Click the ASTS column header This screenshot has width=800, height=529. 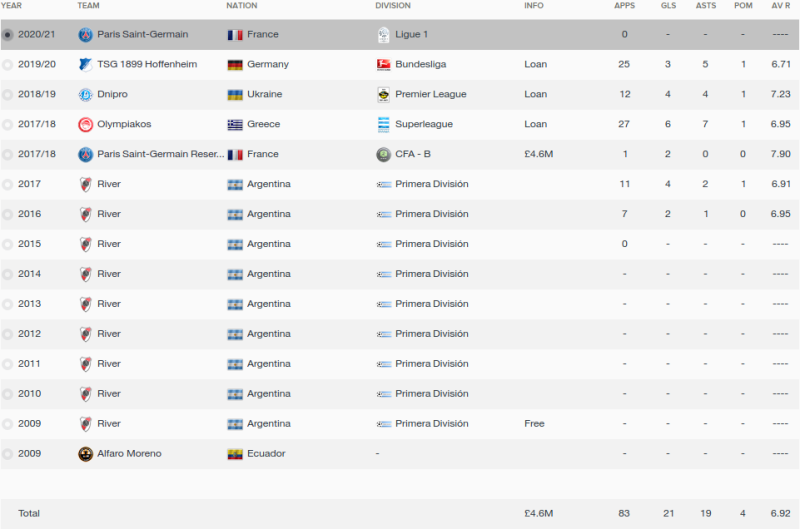pos(706,6)
